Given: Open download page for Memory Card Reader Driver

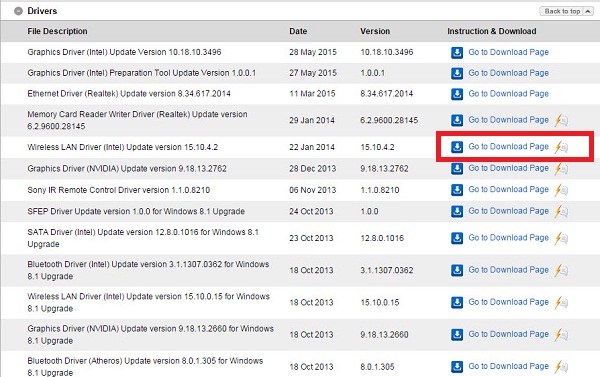Looking at the screenshot, I should (509, 120).
